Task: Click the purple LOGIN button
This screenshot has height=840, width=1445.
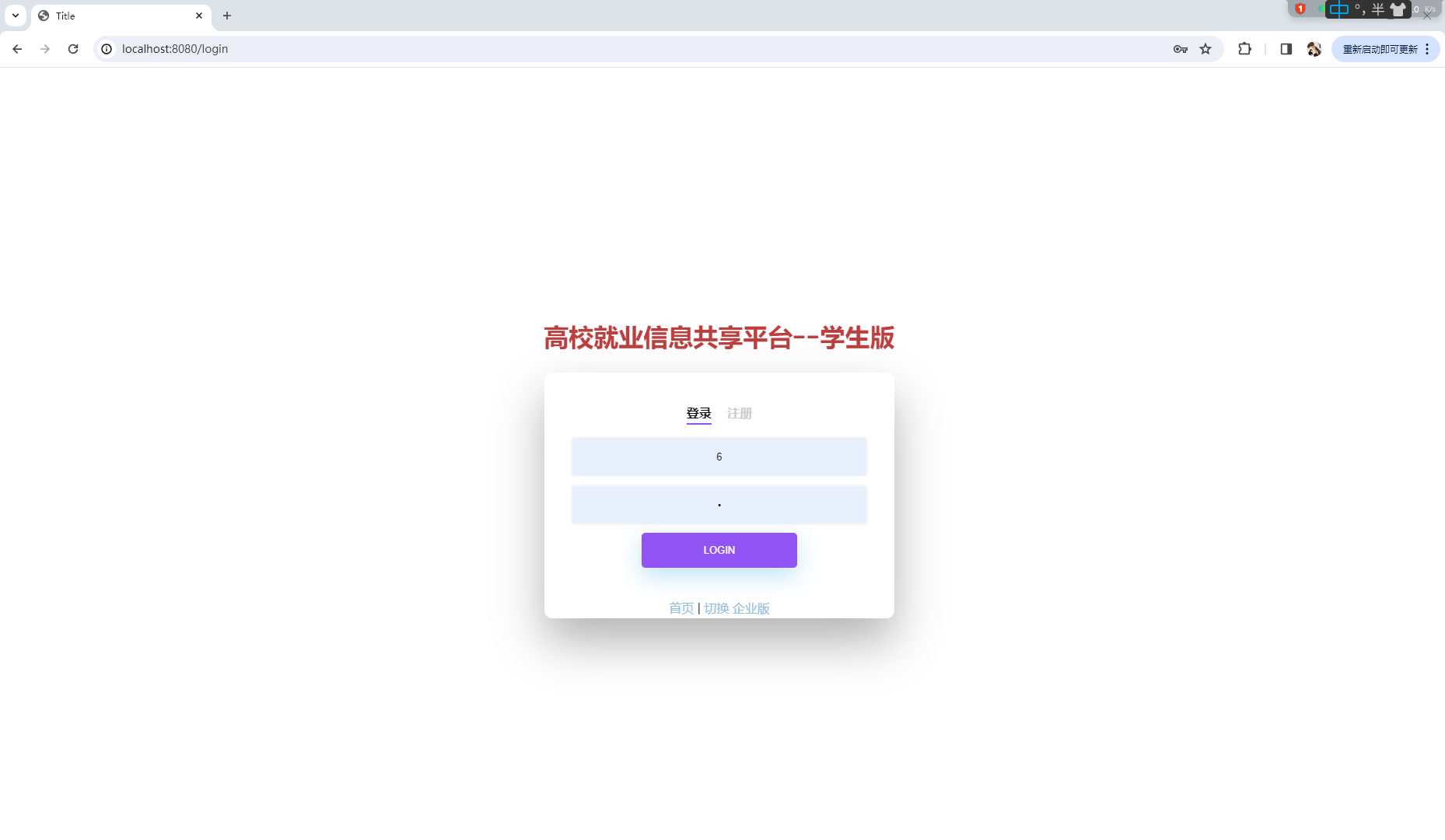Action: (719, 550)
